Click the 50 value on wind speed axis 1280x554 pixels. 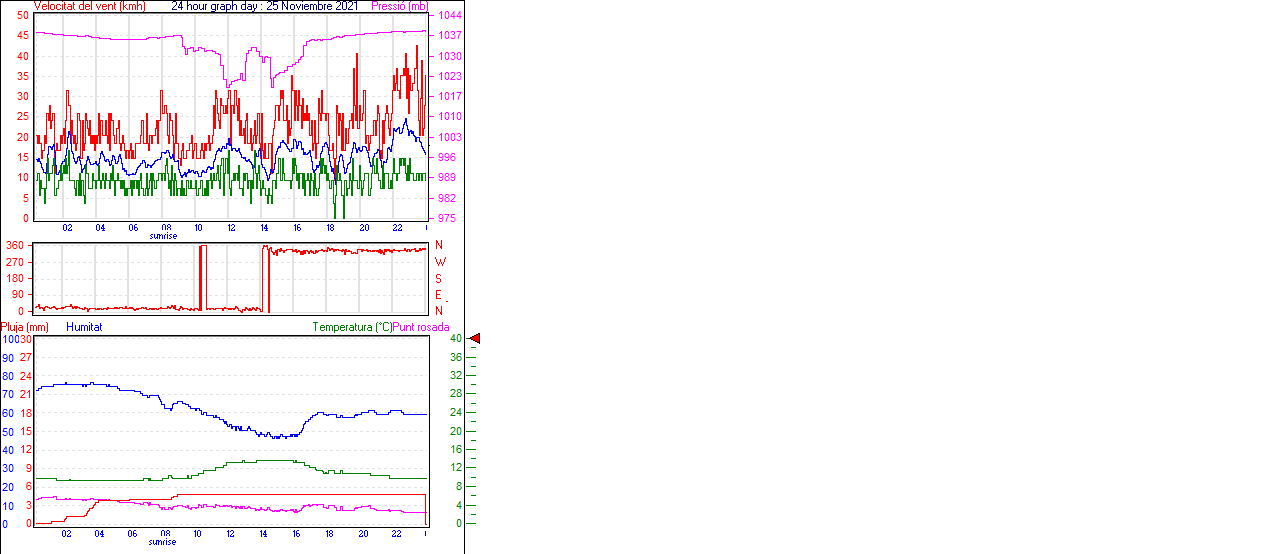[23, 16]
